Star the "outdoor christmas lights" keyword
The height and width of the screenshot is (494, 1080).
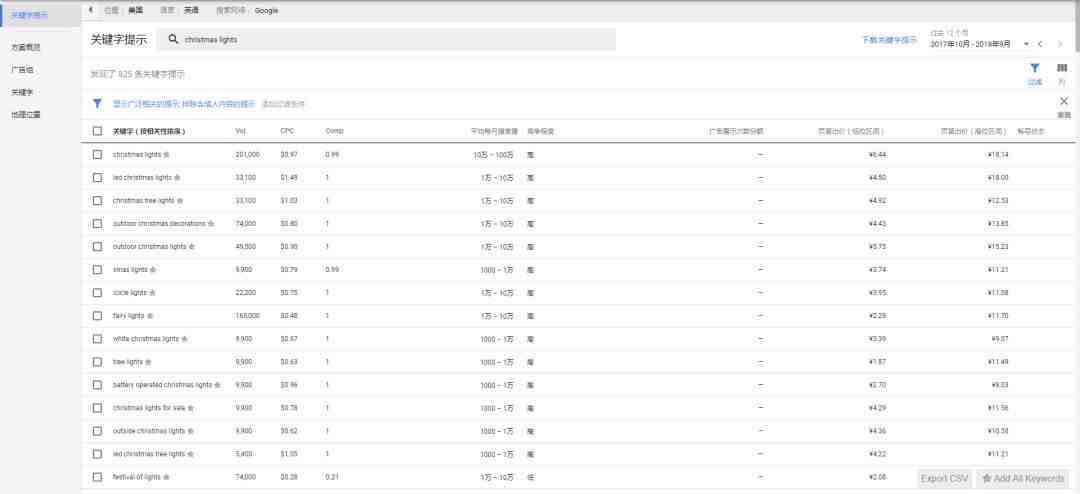tap(191, 247)
